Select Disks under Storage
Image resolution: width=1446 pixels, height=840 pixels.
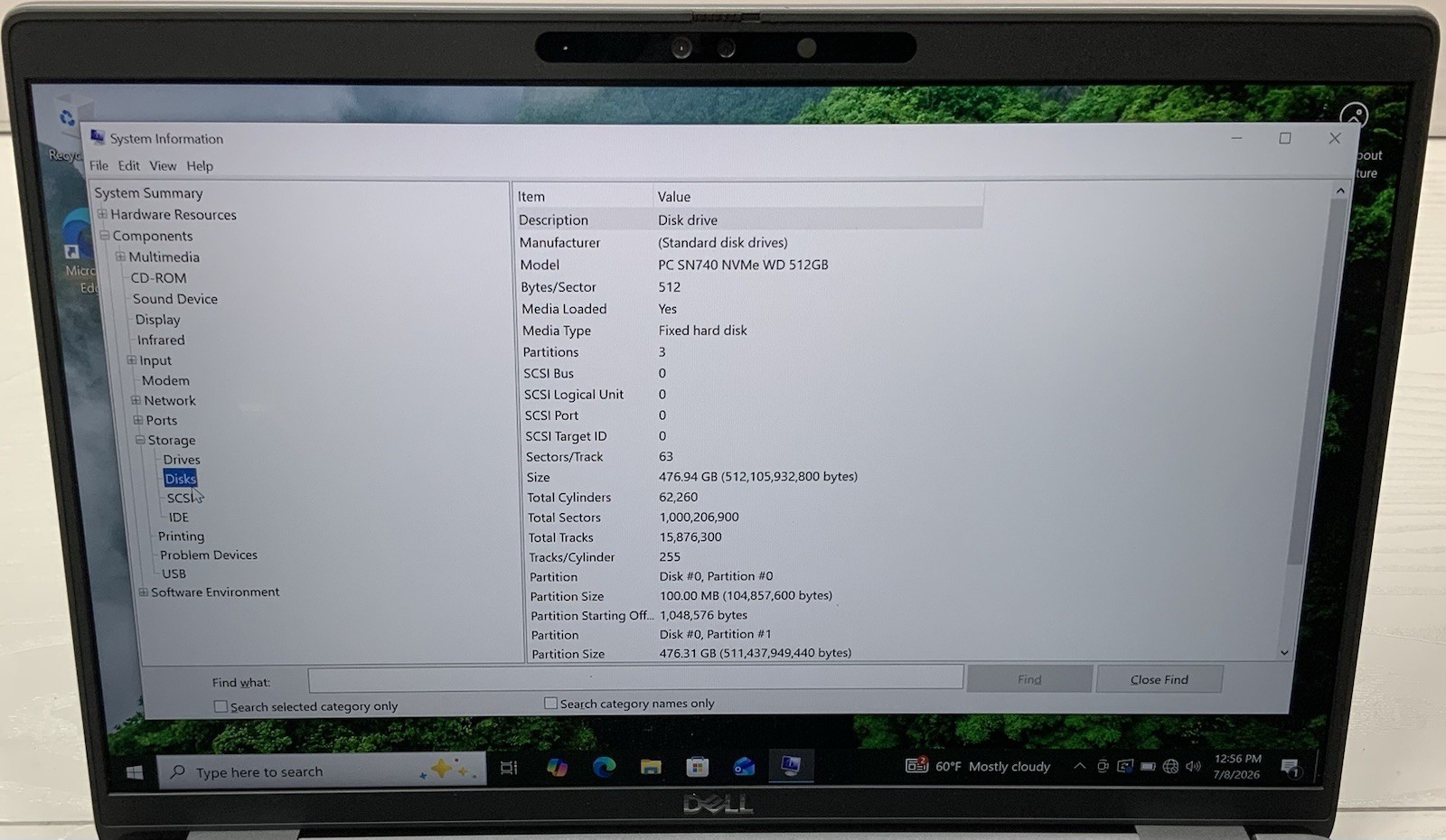[180, 479]
